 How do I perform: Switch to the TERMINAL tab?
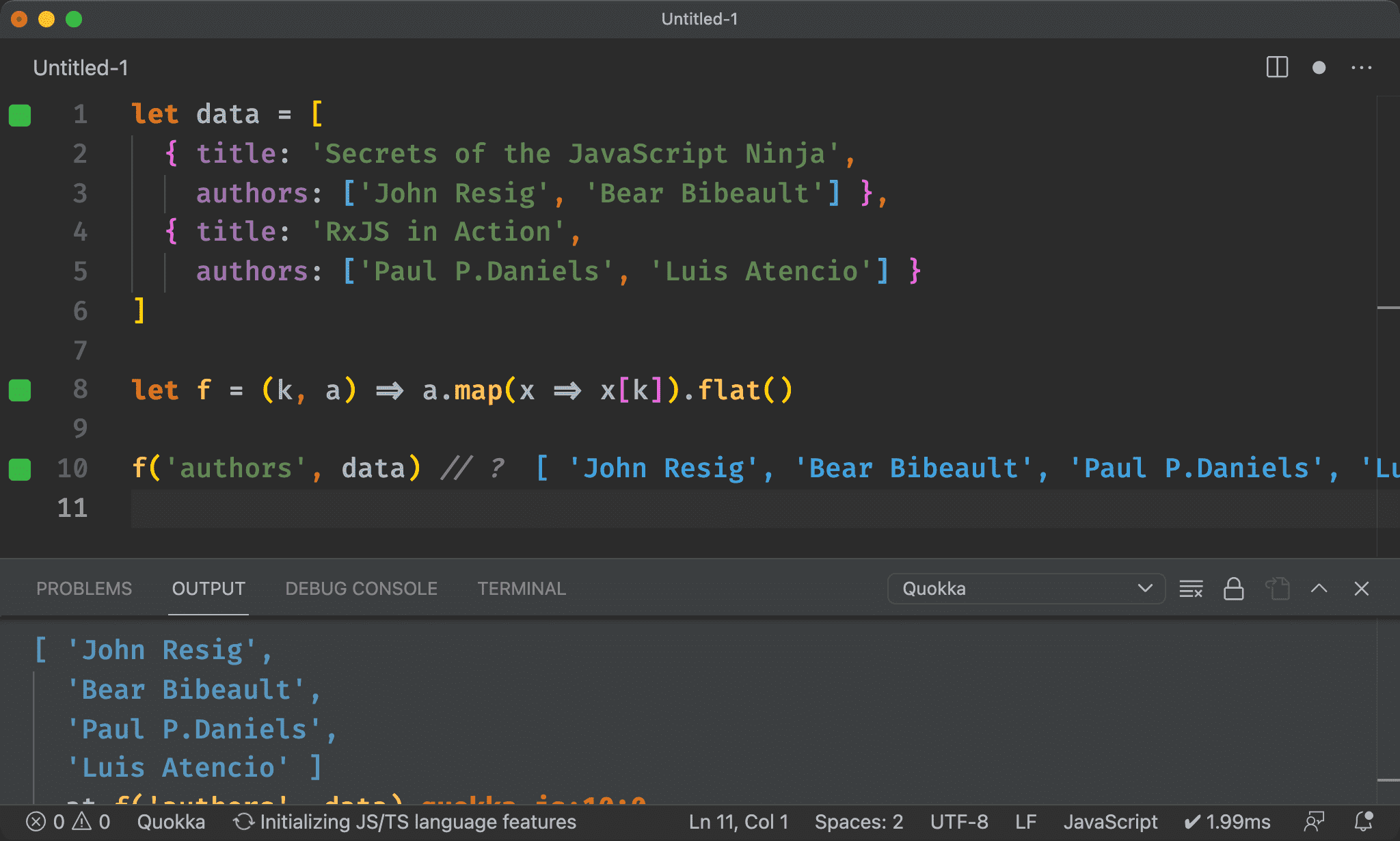(522, 589)
